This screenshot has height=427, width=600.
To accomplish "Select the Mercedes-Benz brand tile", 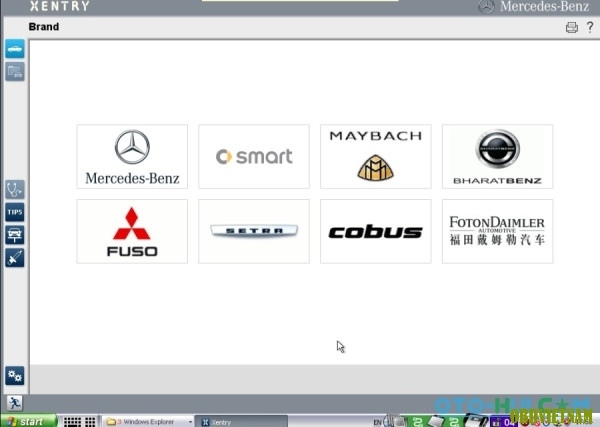I will (x=132, y=156).
